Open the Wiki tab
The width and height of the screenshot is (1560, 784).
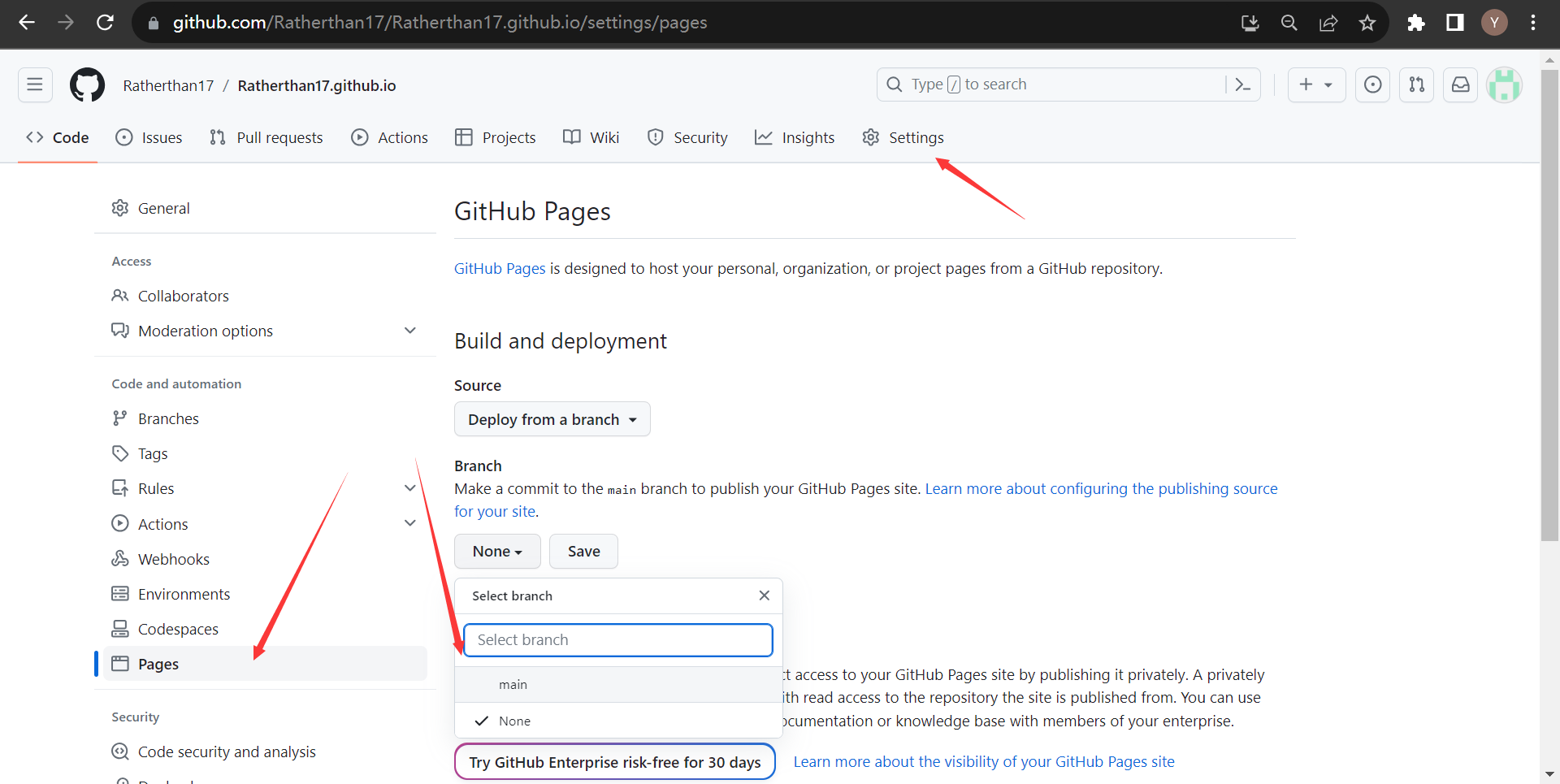point(591,137)
